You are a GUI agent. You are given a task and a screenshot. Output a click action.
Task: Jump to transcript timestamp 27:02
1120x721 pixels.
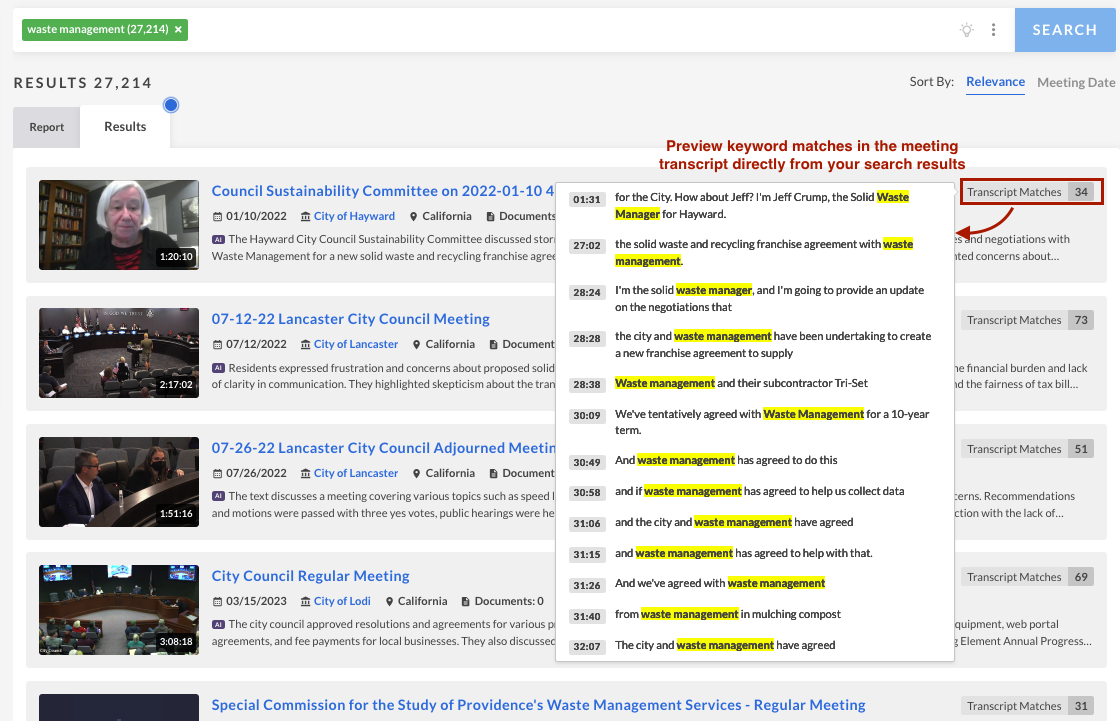(x=586, y=245)
